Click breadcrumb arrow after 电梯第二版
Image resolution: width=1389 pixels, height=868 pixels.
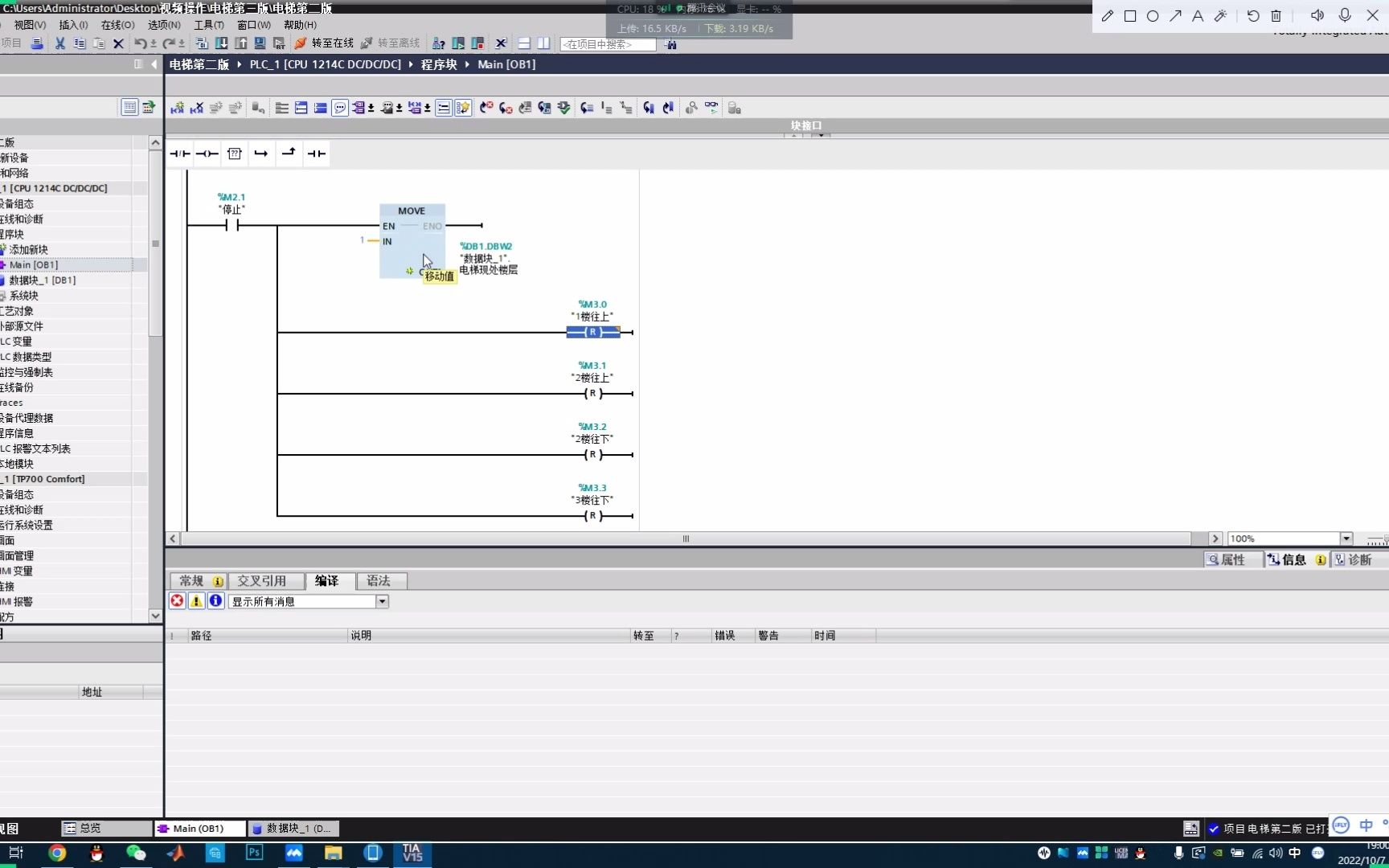click(239, 64)
